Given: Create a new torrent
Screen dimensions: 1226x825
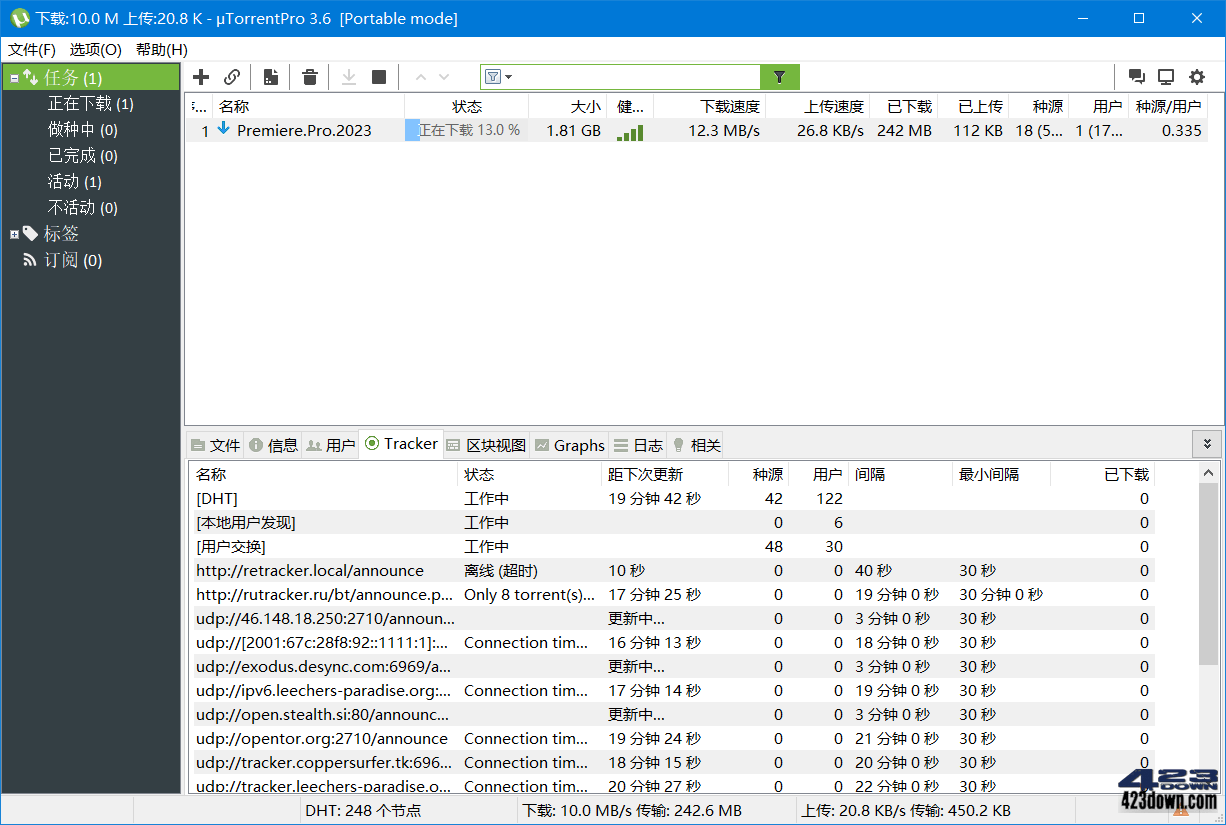Looking at the screenshot, I should (x=270, y=76).
